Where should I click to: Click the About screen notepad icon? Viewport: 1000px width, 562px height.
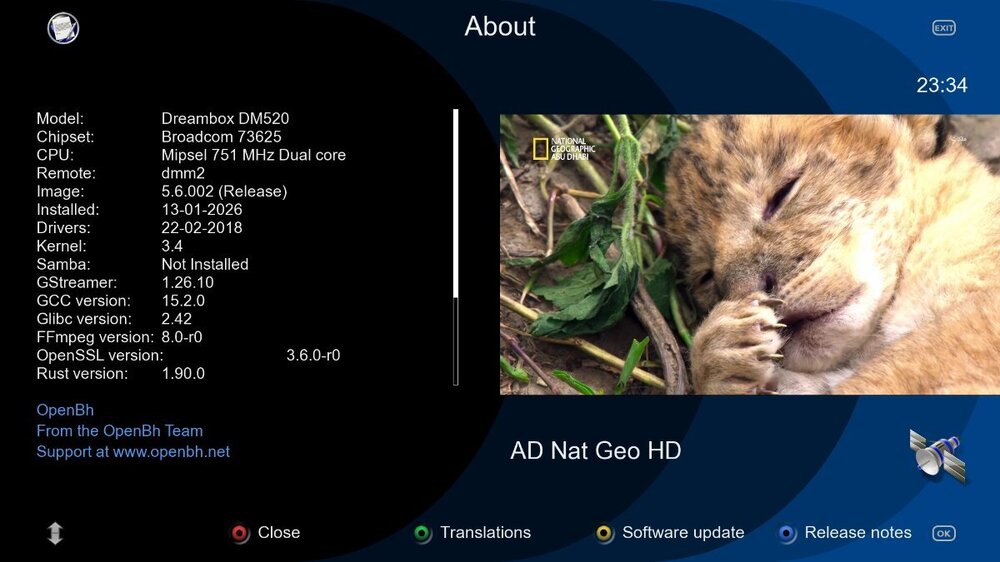[x=63, y=28]
